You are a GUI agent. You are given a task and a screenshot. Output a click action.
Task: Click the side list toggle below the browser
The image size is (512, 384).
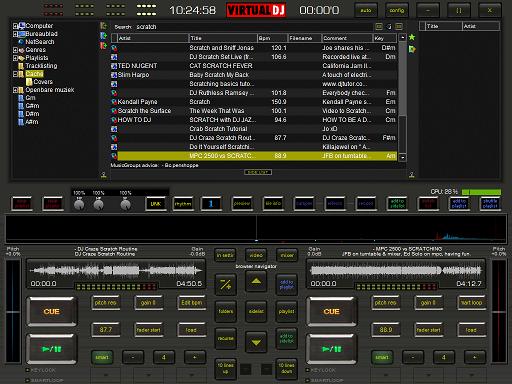point(258,172)
